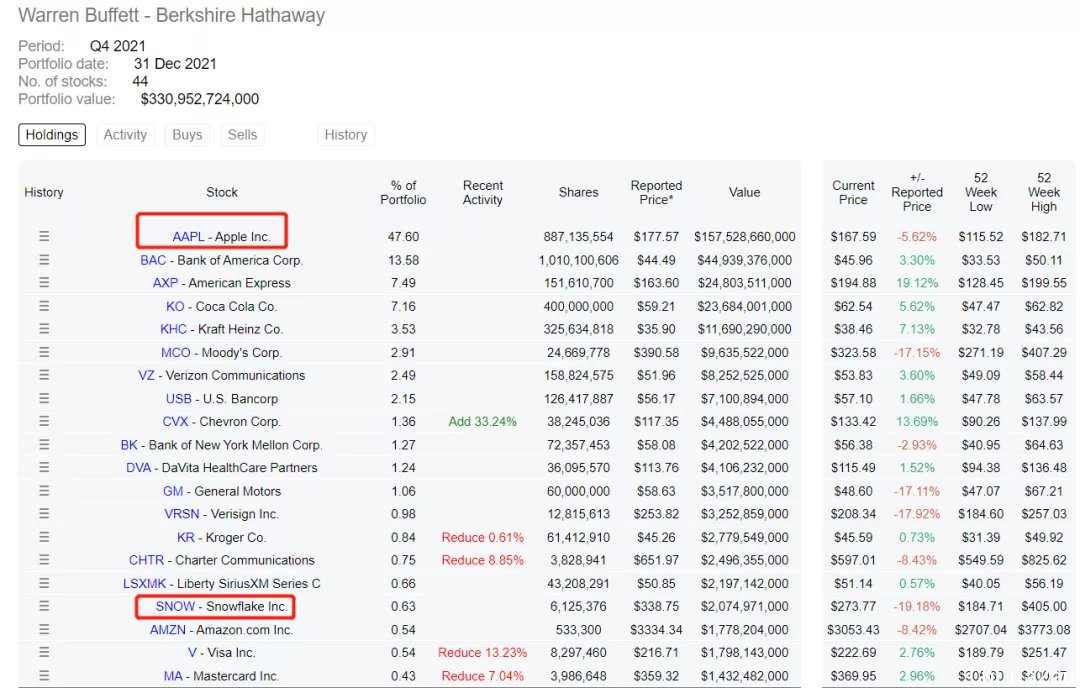Image resolution: width=1080 pixels, height=688 pixels.
Task: Open history icon for Liberty SiriusXM row
Action: point(44,583)
